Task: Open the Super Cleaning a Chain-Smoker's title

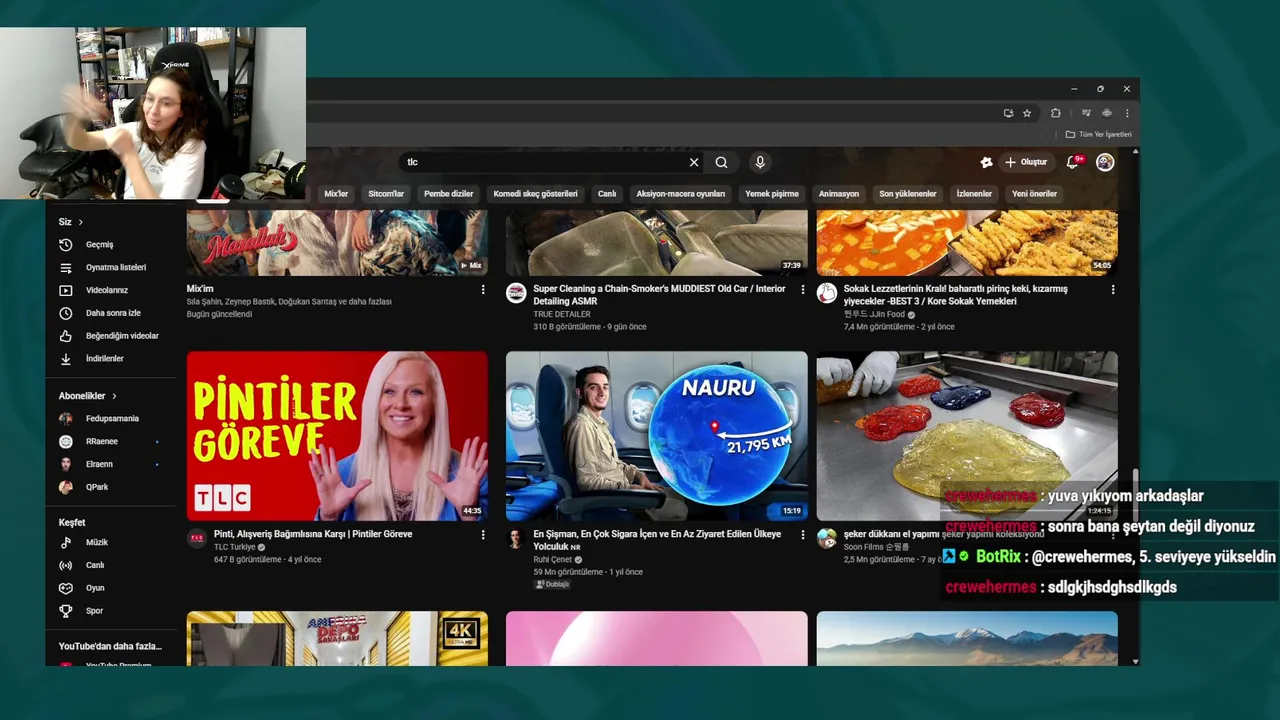Action: coord(659,295)
